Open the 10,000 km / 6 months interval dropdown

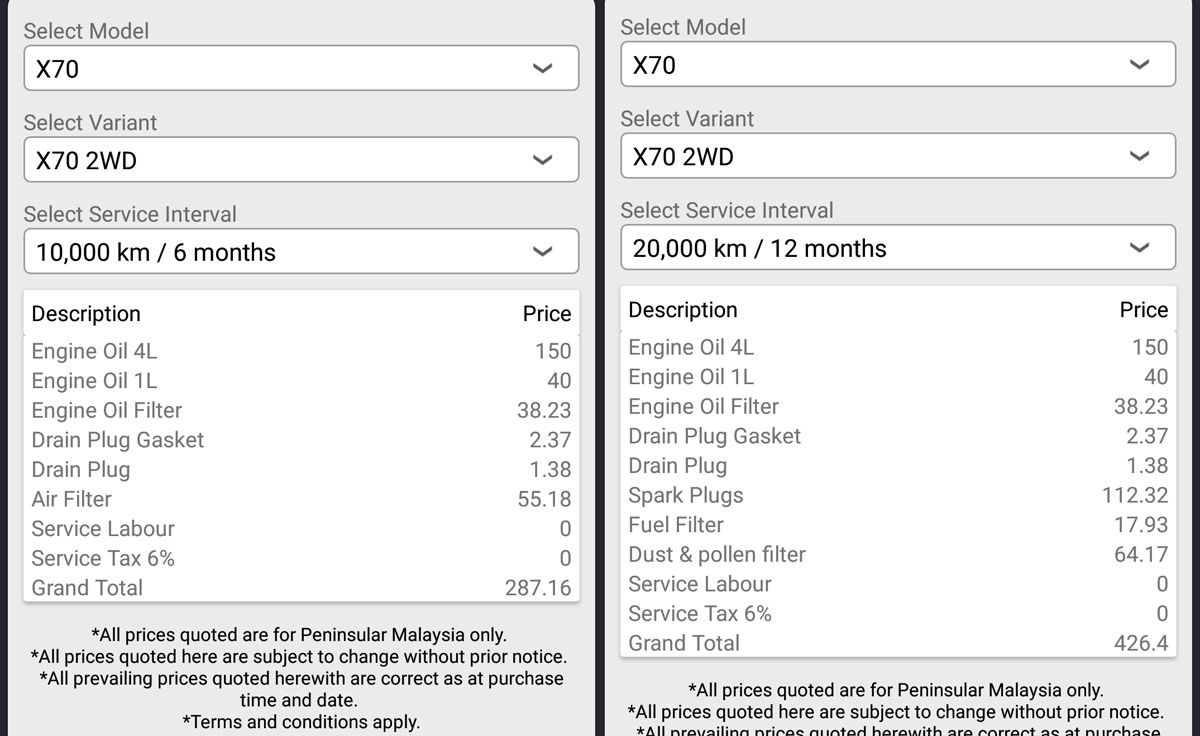300,252
